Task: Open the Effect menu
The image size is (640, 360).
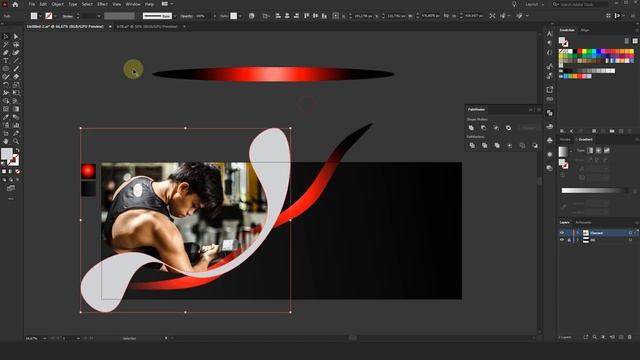Action: tap(102, 4)
